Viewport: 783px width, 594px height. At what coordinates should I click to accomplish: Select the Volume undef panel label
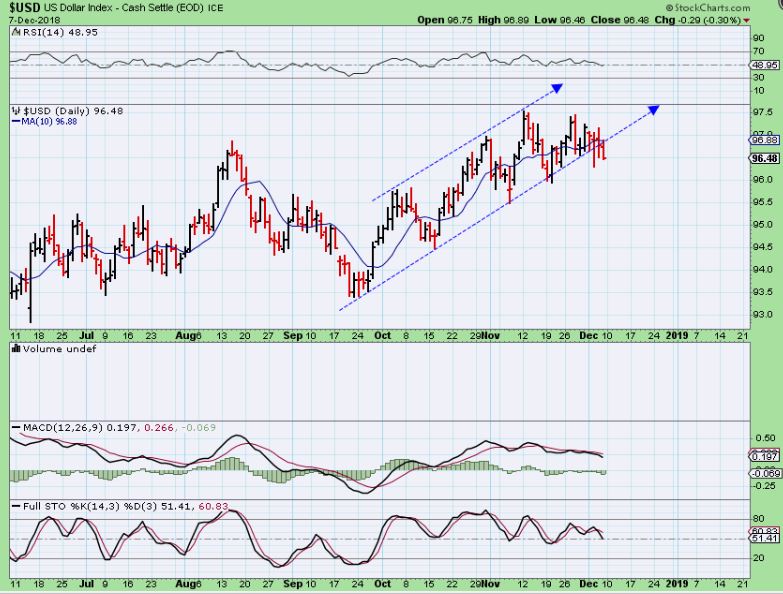click(59, 349)
